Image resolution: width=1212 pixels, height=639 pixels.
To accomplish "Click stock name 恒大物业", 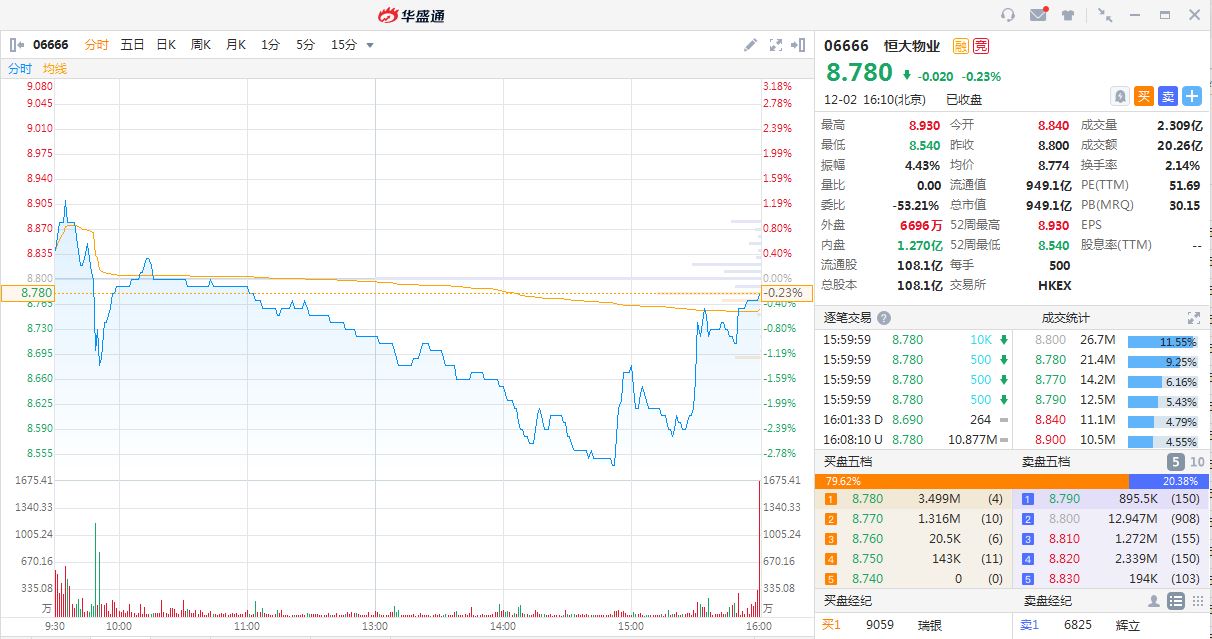I will 912,45.
